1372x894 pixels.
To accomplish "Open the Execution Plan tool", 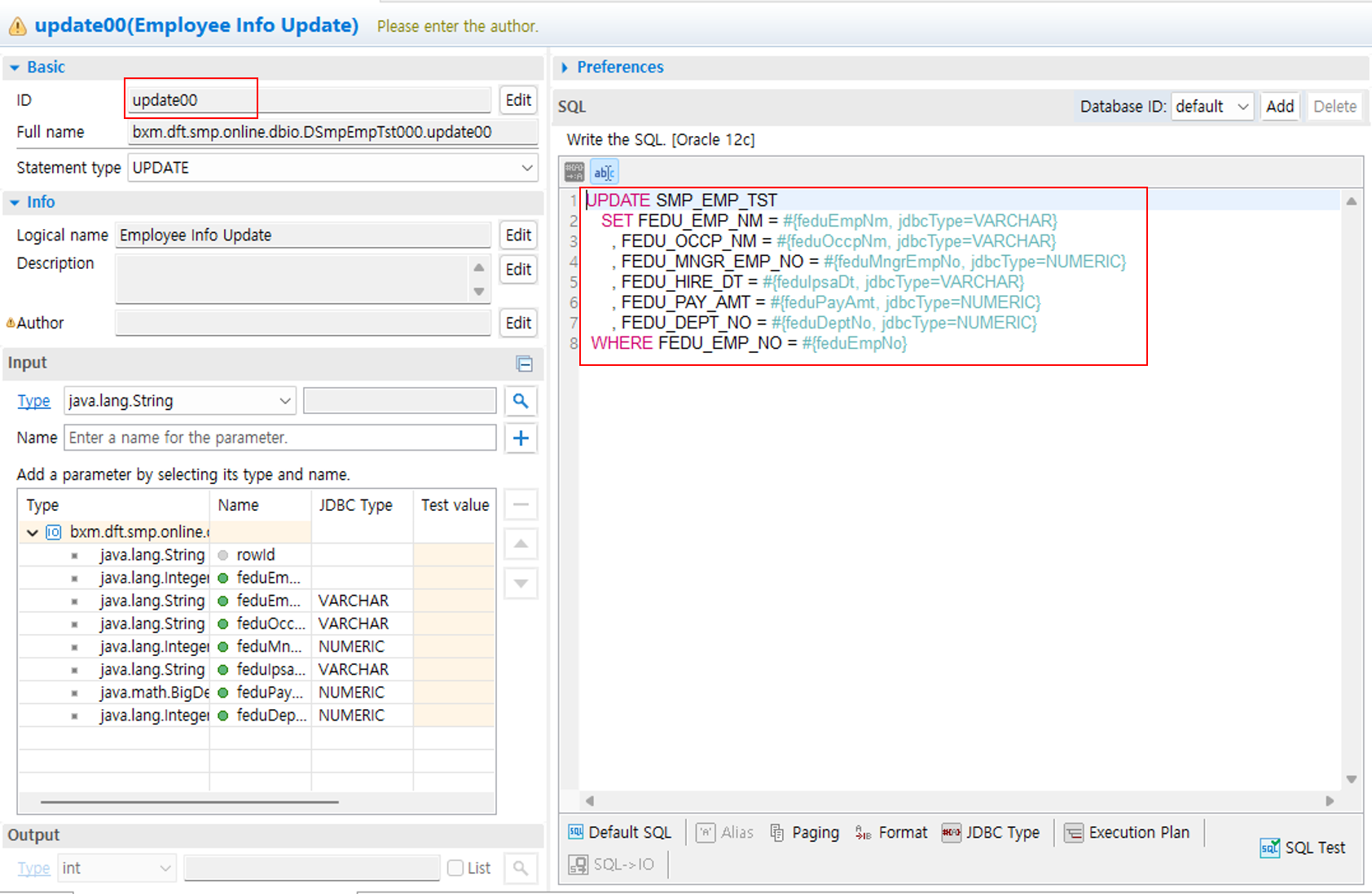I will (1128, 832).
